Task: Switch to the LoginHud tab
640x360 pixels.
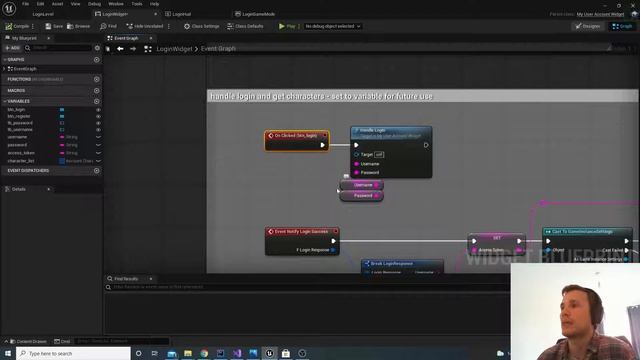Action: tap(178, 14)
